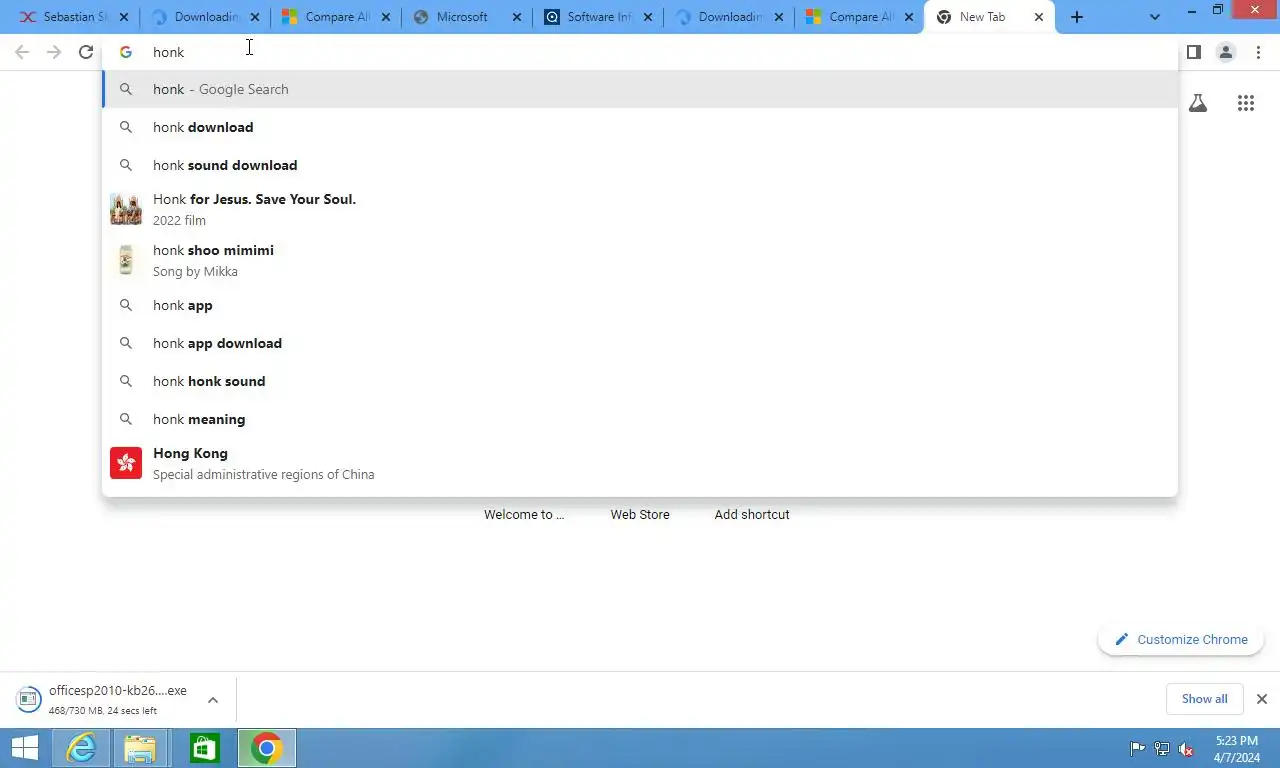Select the honk - Google Search suggestion
The height and width of the screenshot is (768, 1280).
tap(640, 89)
